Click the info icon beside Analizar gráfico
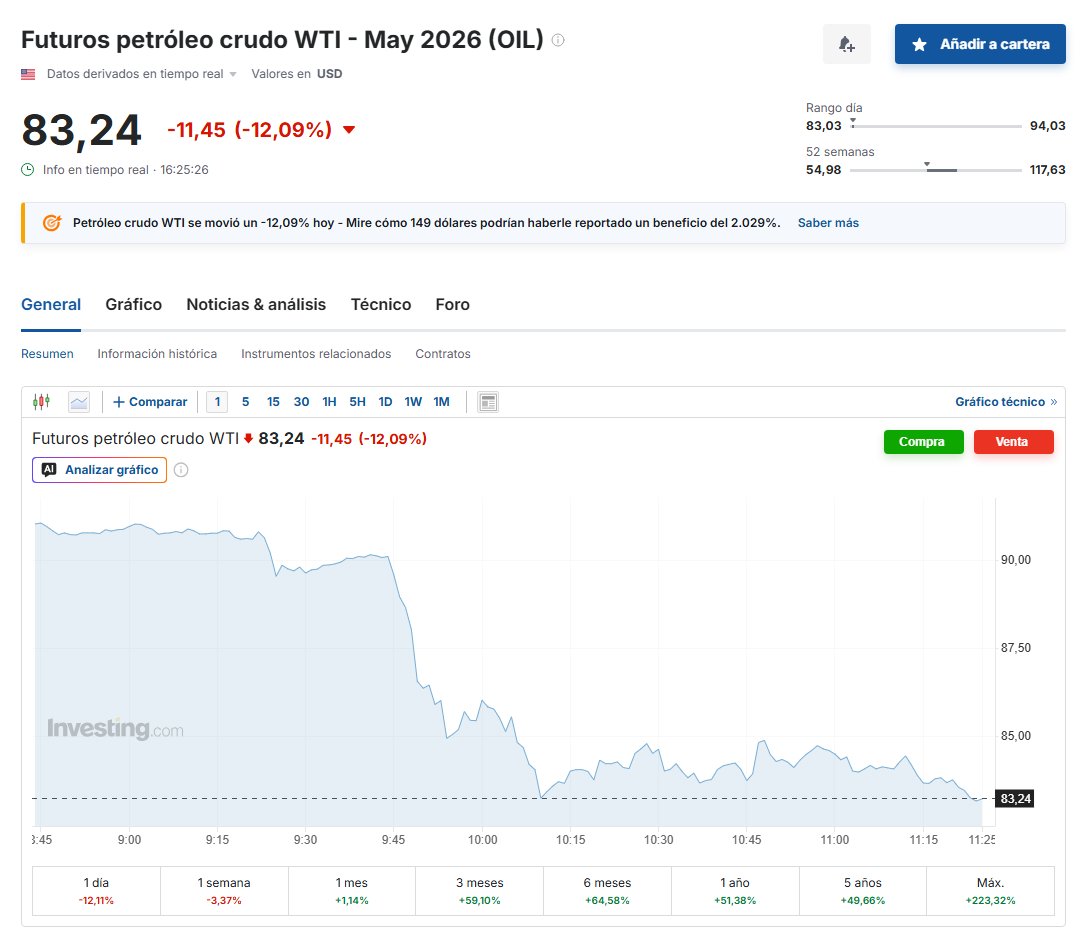 pyautogui.click(x=181, y=470)
